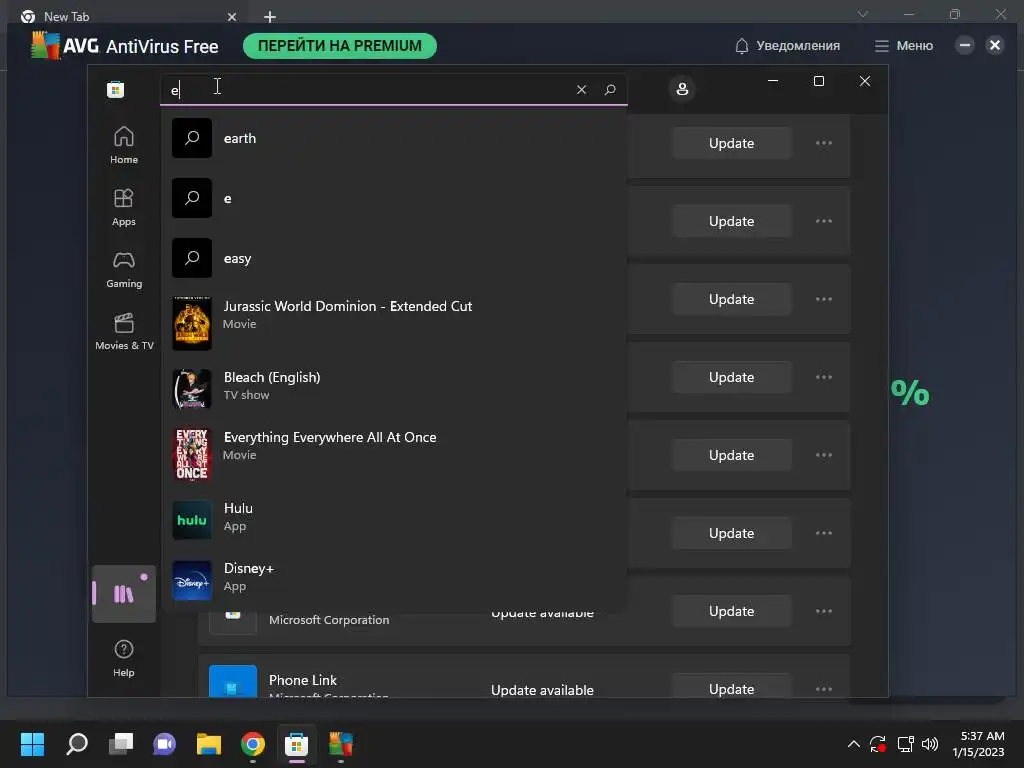This screenshot has width=1024, height=768.
Task: Open the AVG hamburger menu
Action: point(904,46)
